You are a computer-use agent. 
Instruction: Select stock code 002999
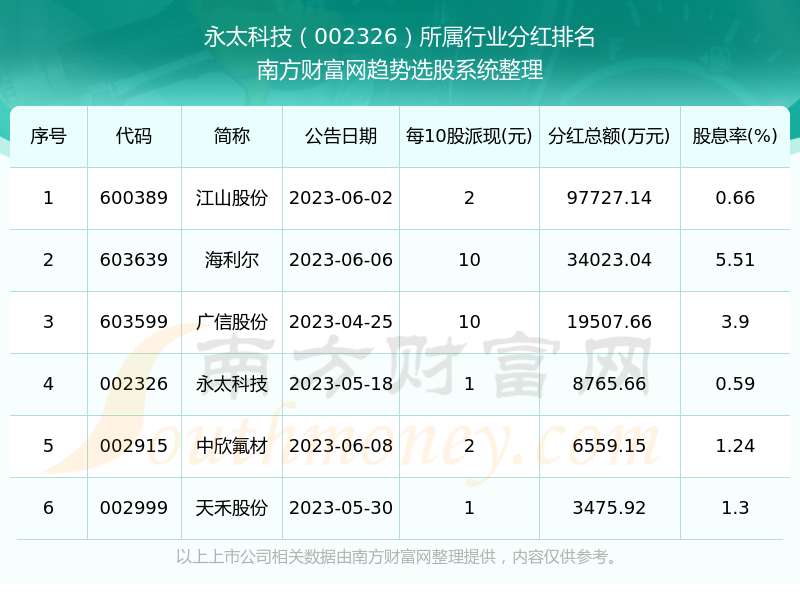(x=134, y=508)
